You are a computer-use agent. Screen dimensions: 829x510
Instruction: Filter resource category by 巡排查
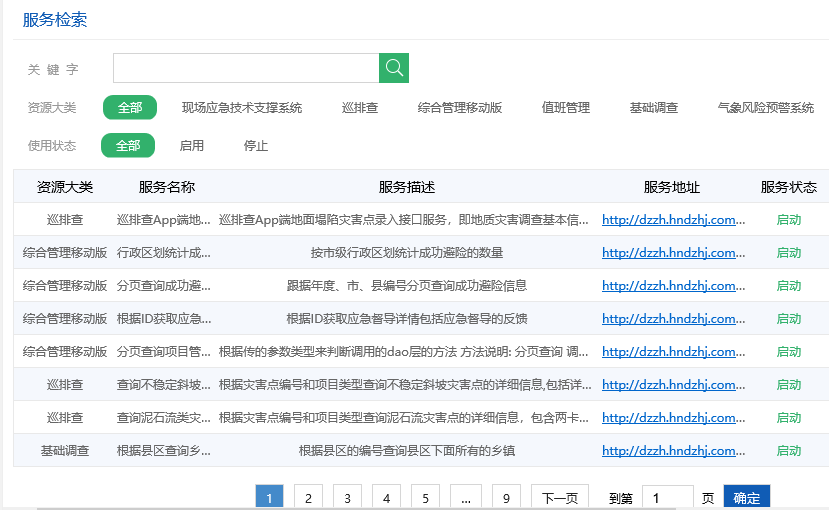[x=360, y=108]
